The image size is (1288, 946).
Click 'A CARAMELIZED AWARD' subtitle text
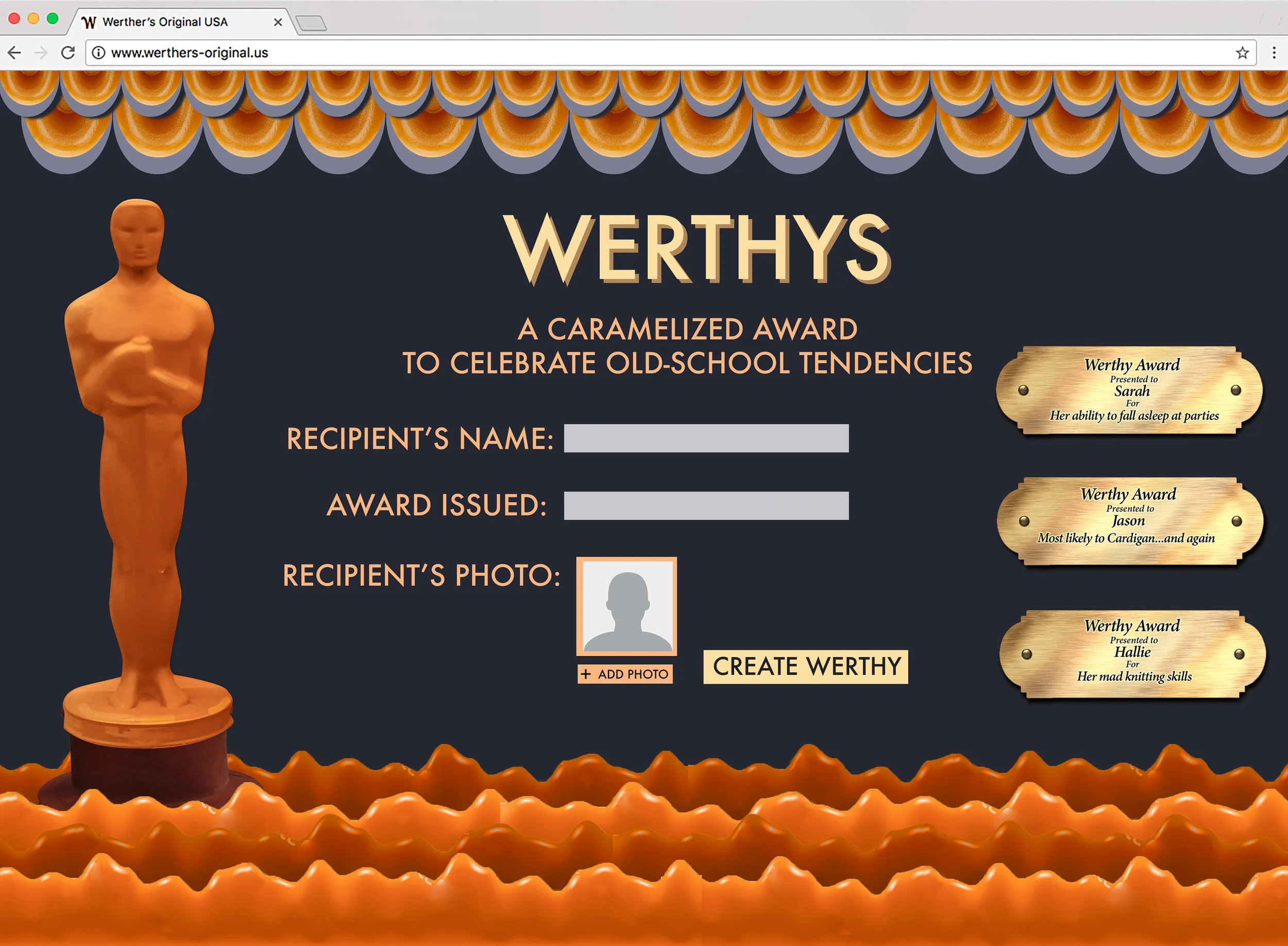pyautogui.click(x=687, y=329)
